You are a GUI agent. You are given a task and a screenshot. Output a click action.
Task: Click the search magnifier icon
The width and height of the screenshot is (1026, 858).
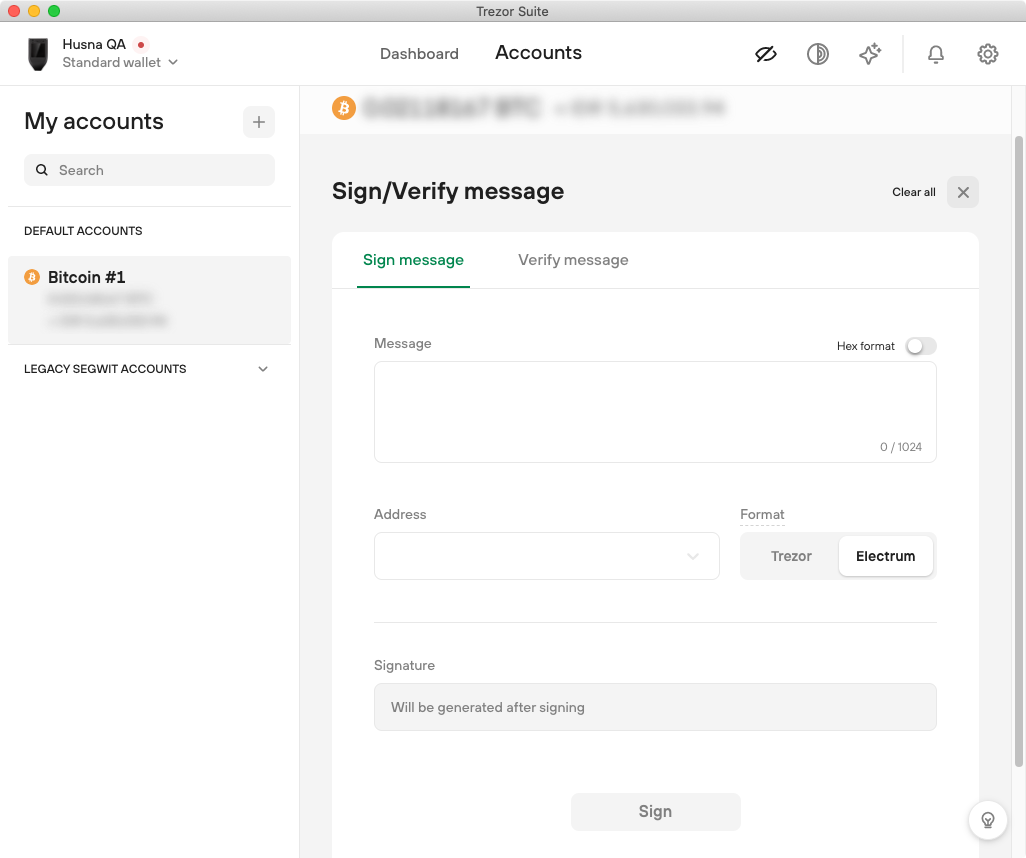pyautogui.click(x=42, y=170)
